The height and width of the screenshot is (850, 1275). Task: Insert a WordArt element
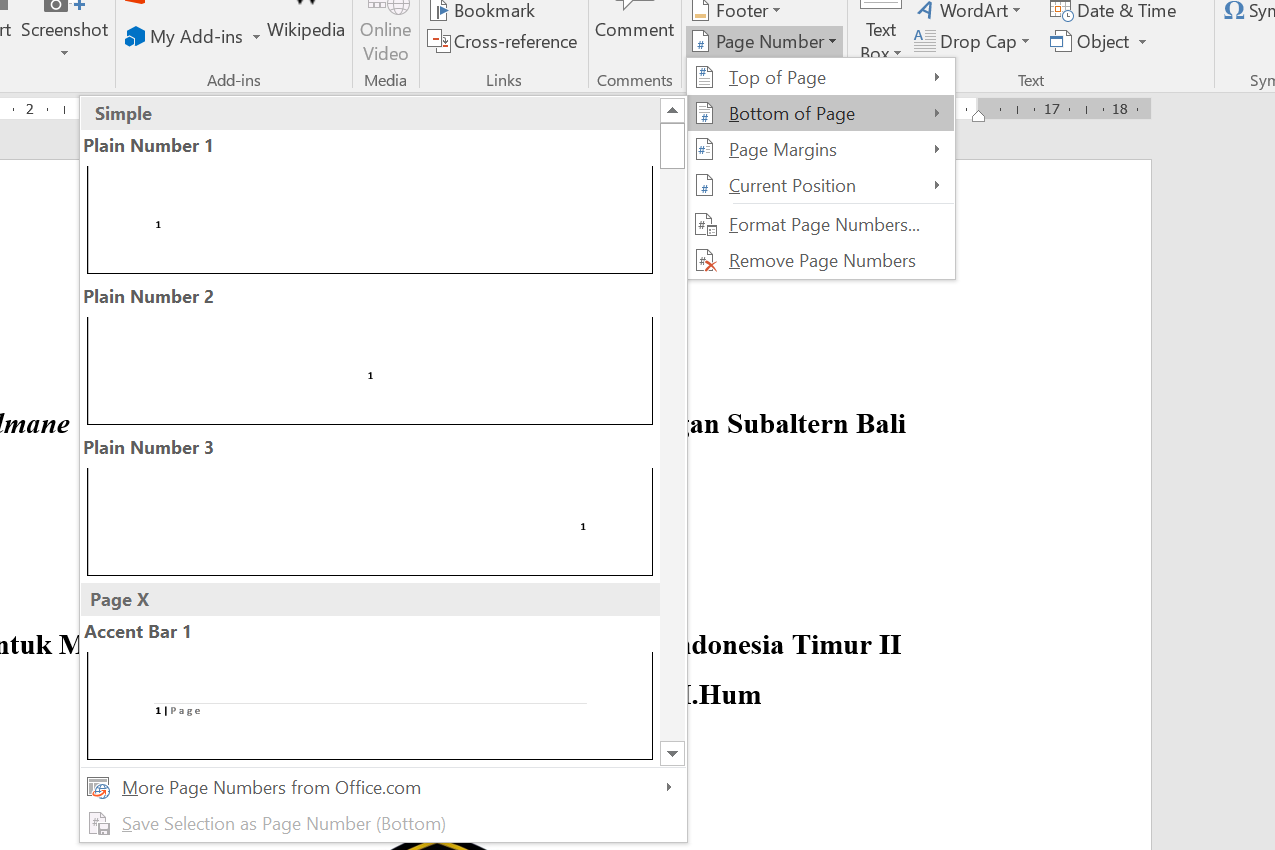[968, 11]
